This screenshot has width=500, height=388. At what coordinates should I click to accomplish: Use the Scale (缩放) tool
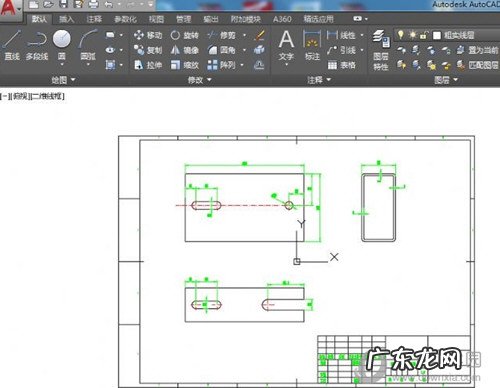click(x=184, y=65)
